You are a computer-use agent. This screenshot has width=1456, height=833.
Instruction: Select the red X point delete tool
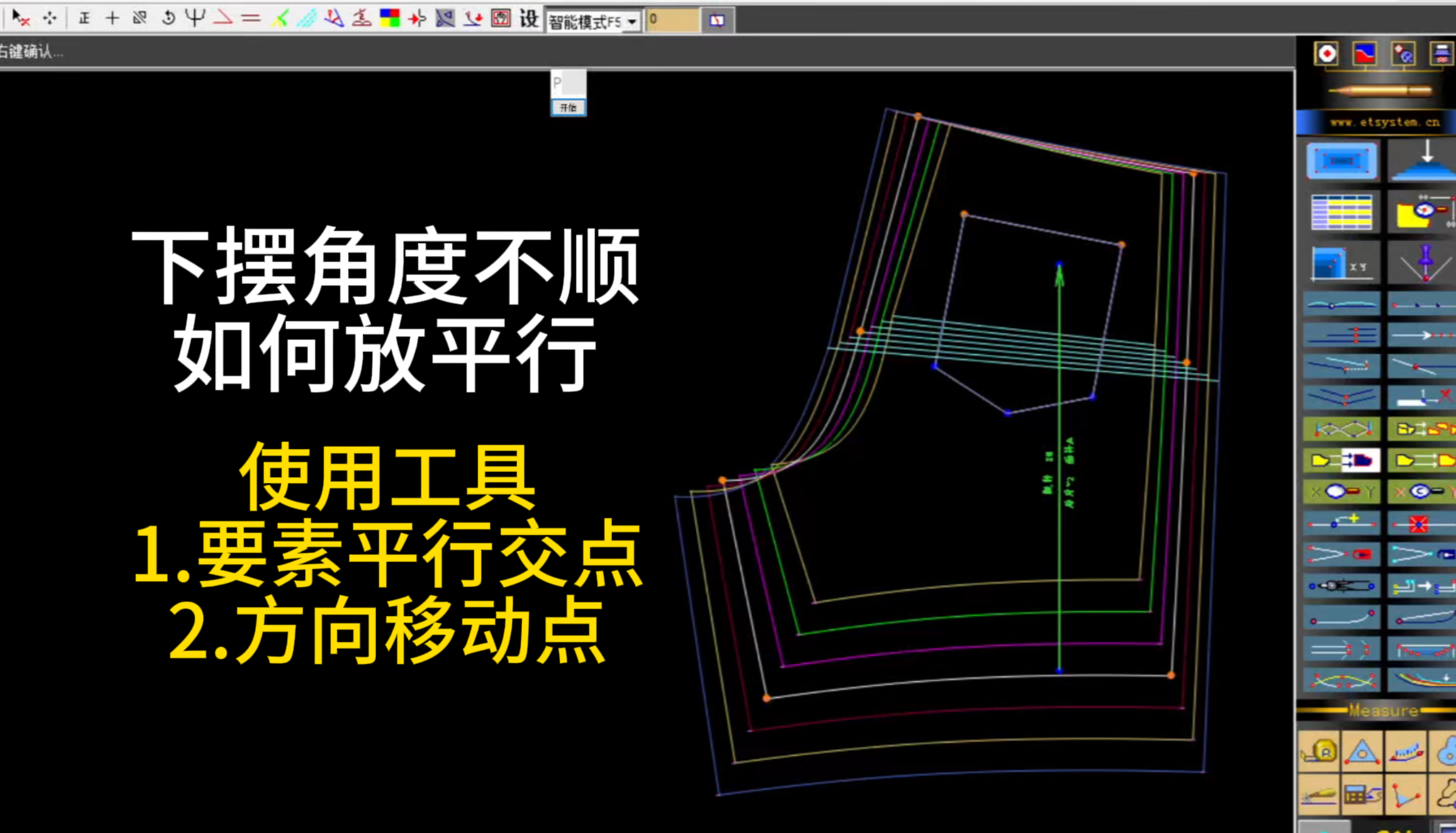pos(1422,523)
